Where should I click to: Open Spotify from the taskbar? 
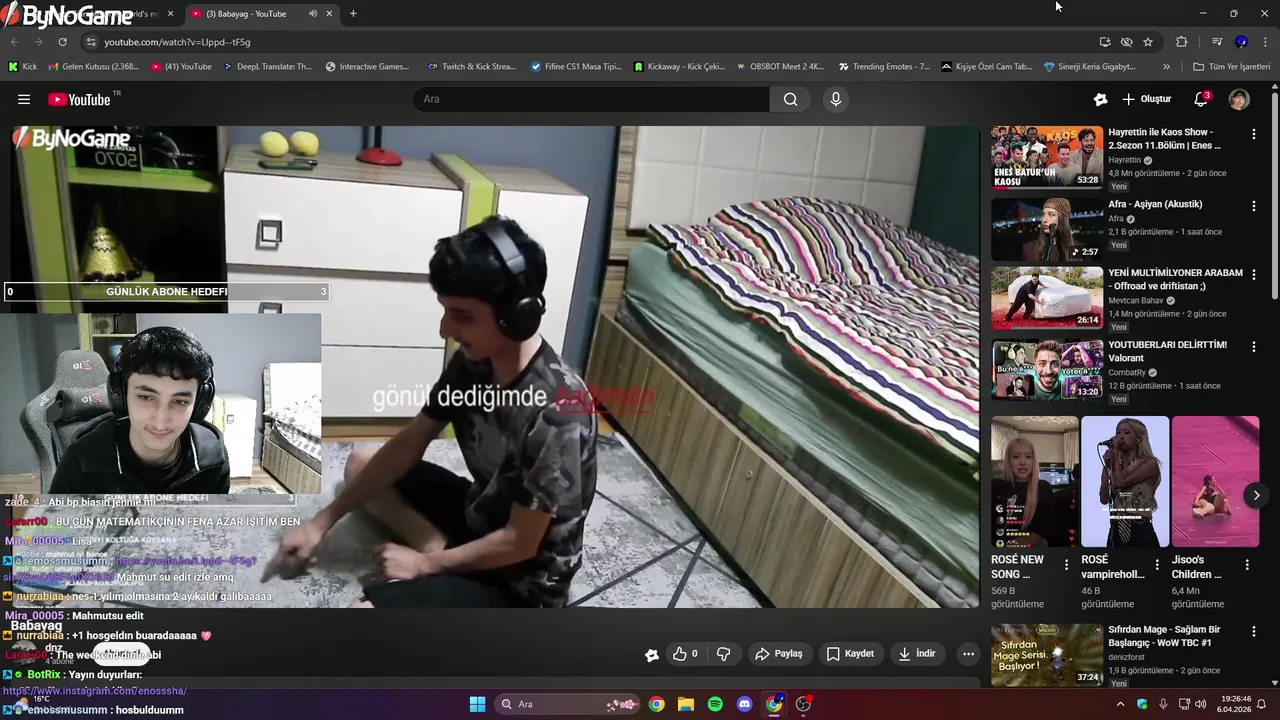tap(715, 704)
